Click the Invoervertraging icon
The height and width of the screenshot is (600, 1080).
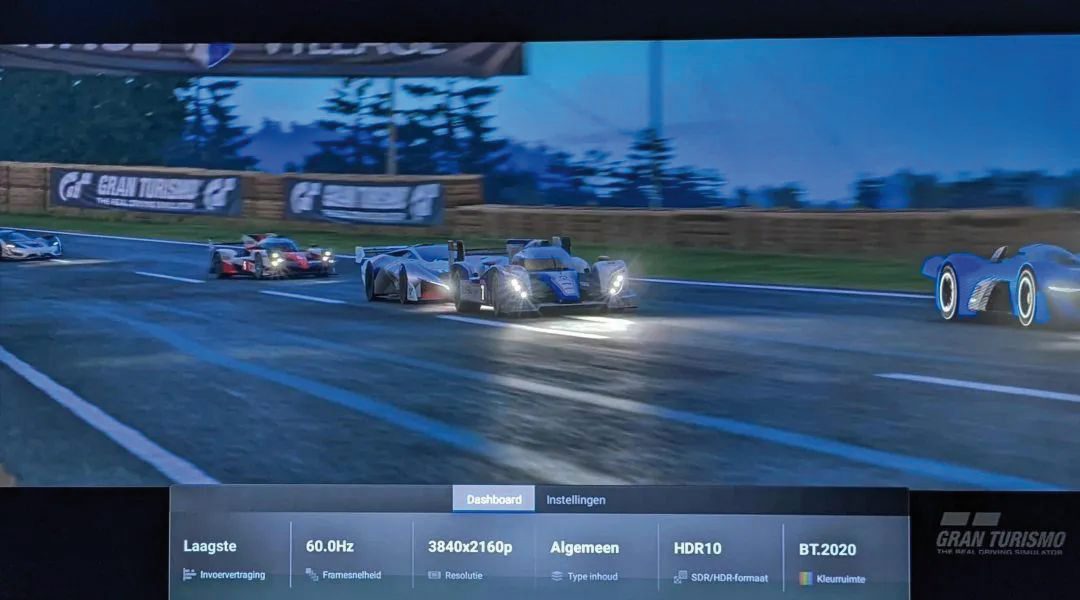pyautogui.click(x=189, y=575)
